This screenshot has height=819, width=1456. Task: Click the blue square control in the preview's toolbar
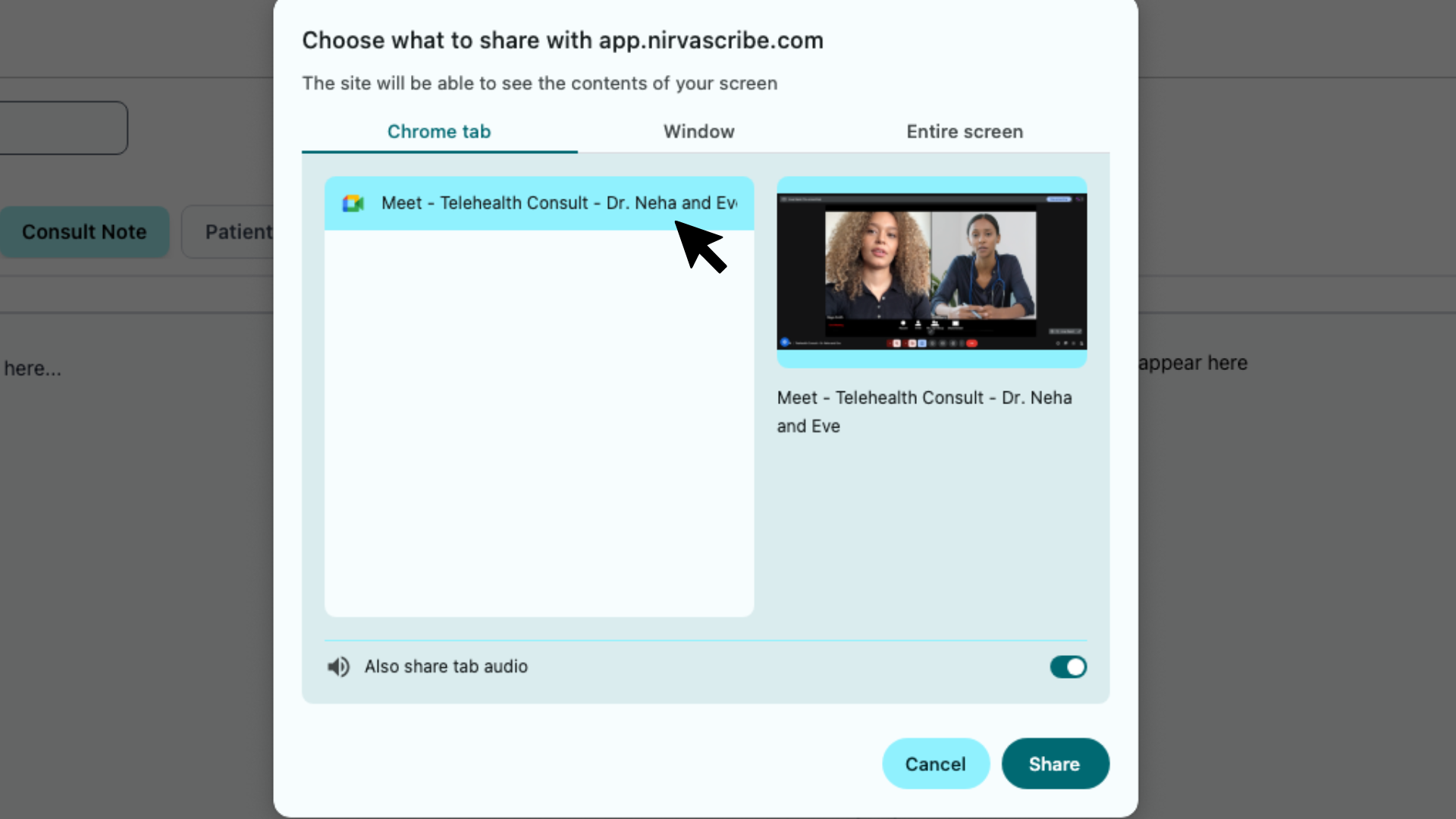point(922,343)
